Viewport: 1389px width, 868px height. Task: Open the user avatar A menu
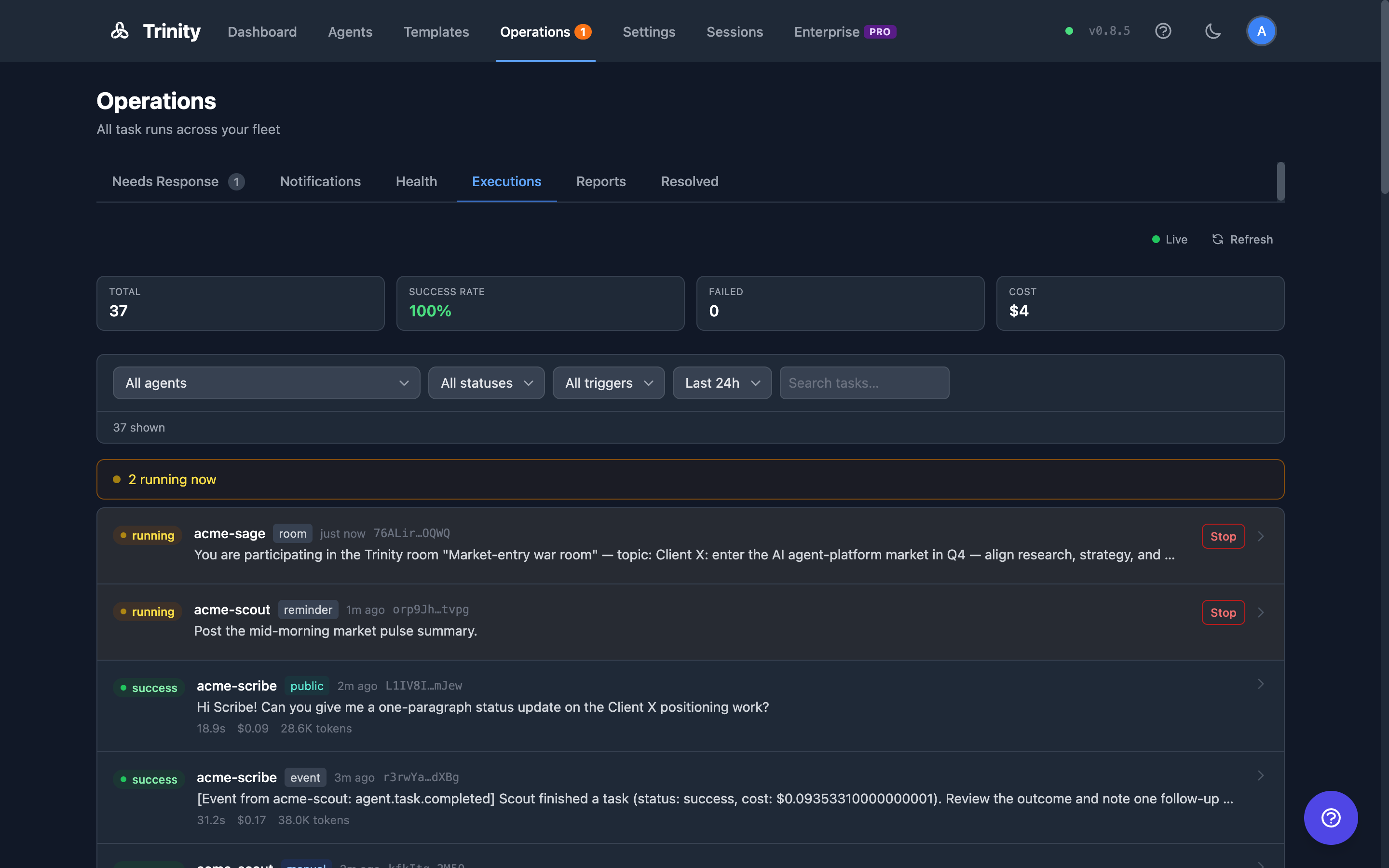[x=1261, y=31]
